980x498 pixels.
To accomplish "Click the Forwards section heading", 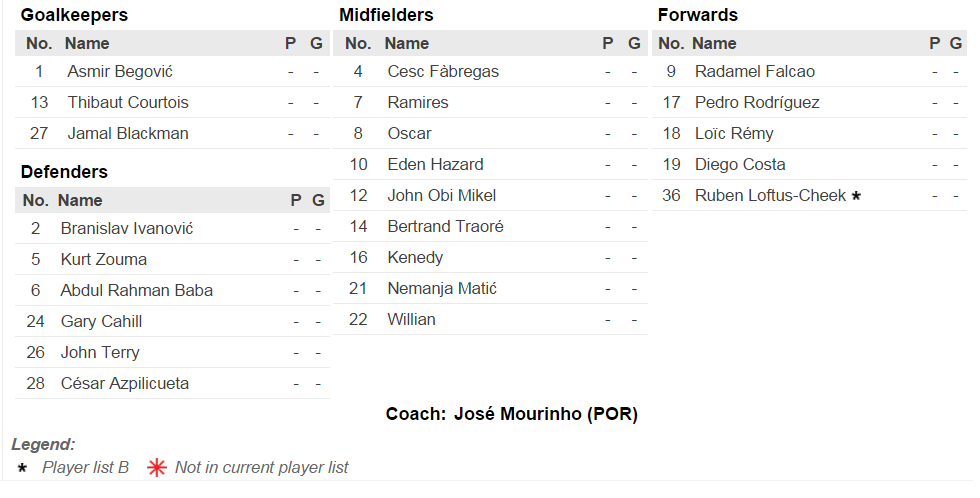I will click(x=698, y=15).
